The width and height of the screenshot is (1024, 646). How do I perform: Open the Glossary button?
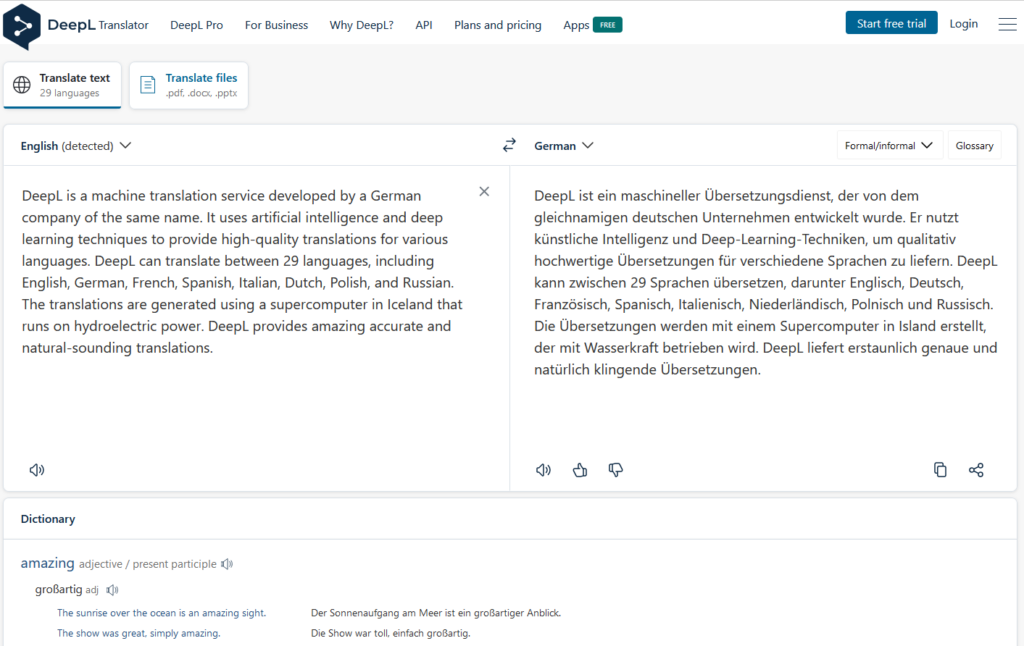974,146
